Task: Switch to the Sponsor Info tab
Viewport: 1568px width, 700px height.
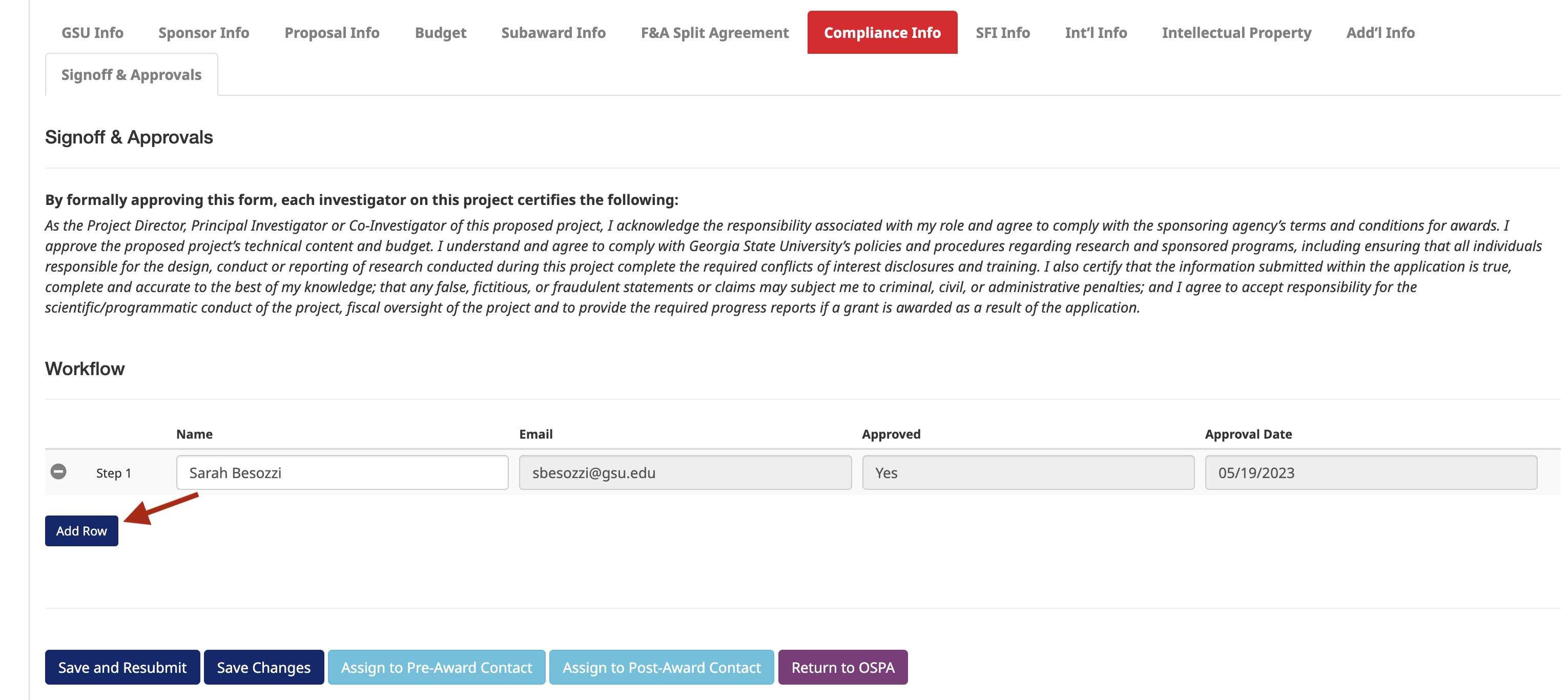Action: coord(204,33)
